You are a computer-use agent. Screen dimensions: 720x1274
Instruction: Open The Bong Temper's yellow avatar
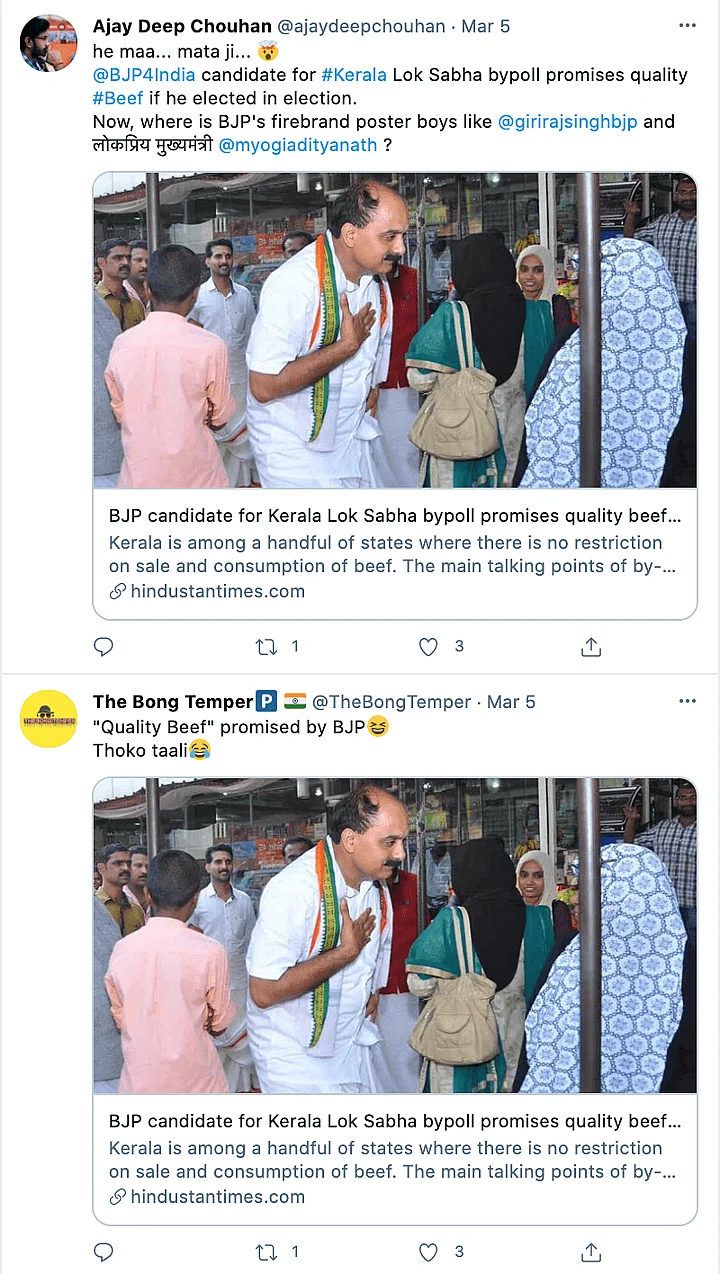point(48,718)
